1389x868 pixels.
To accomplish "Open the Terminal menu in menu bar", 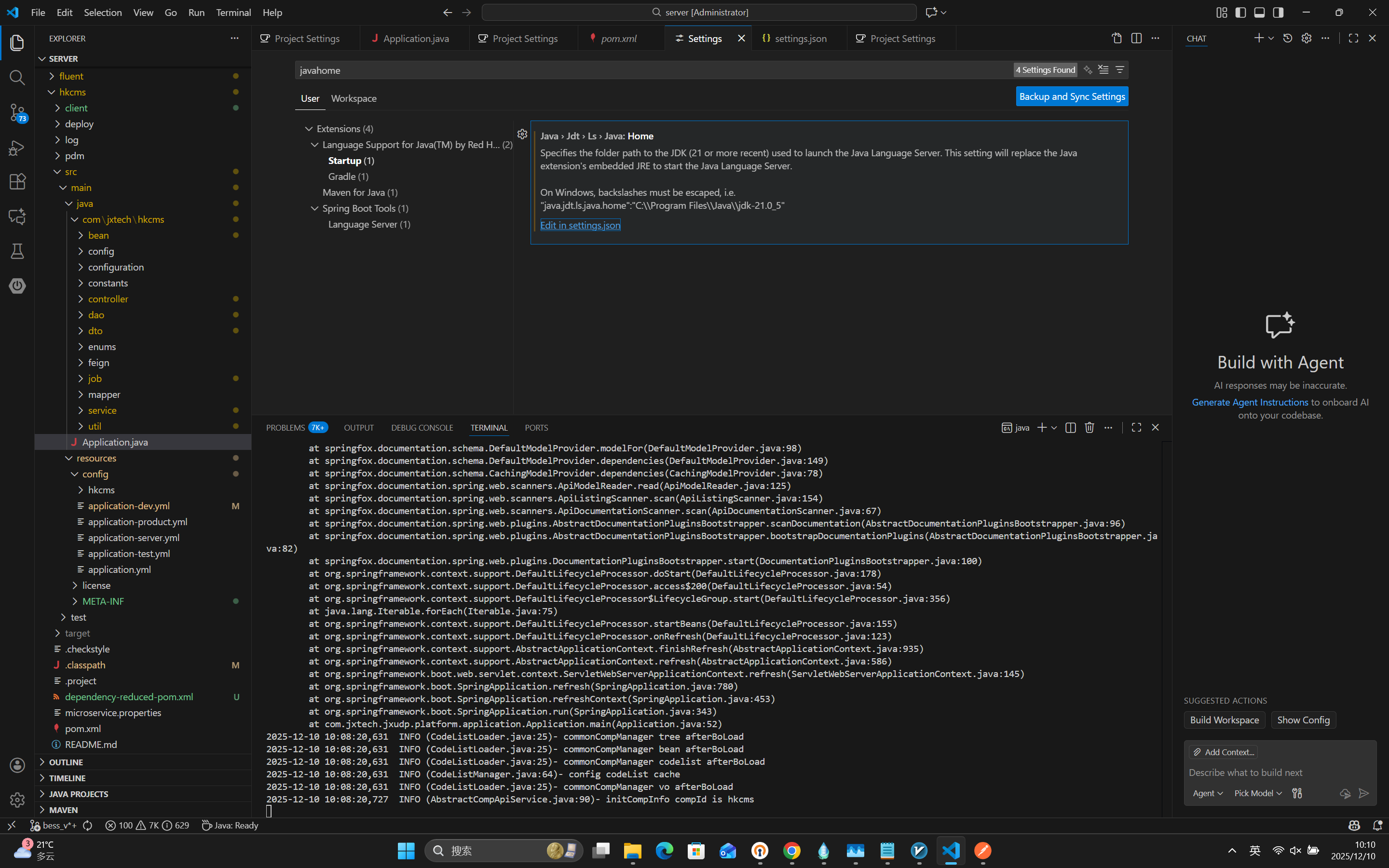I will (x=233, y=13).
